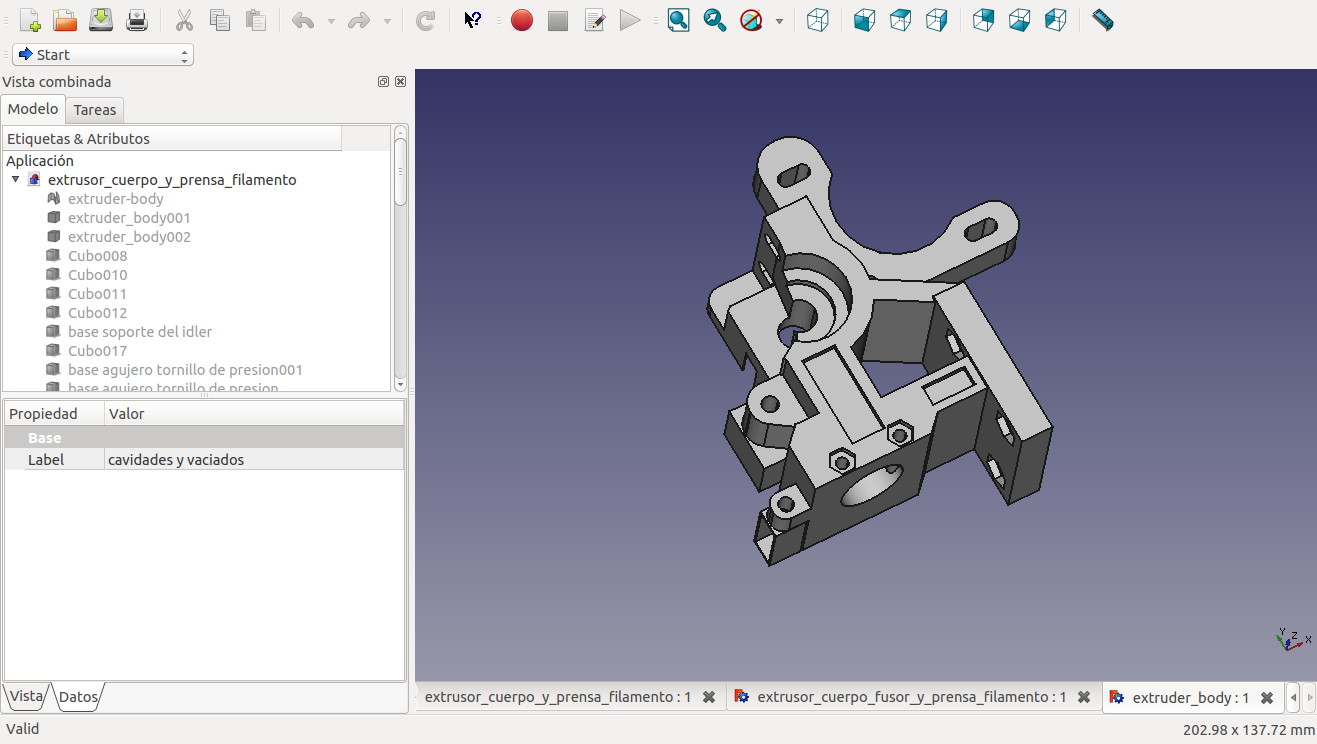This screenshot has width=1317, height=744.
Task: Switch to the isometric view cube icon
Action: pyautogui.click(x=818, y=20)
